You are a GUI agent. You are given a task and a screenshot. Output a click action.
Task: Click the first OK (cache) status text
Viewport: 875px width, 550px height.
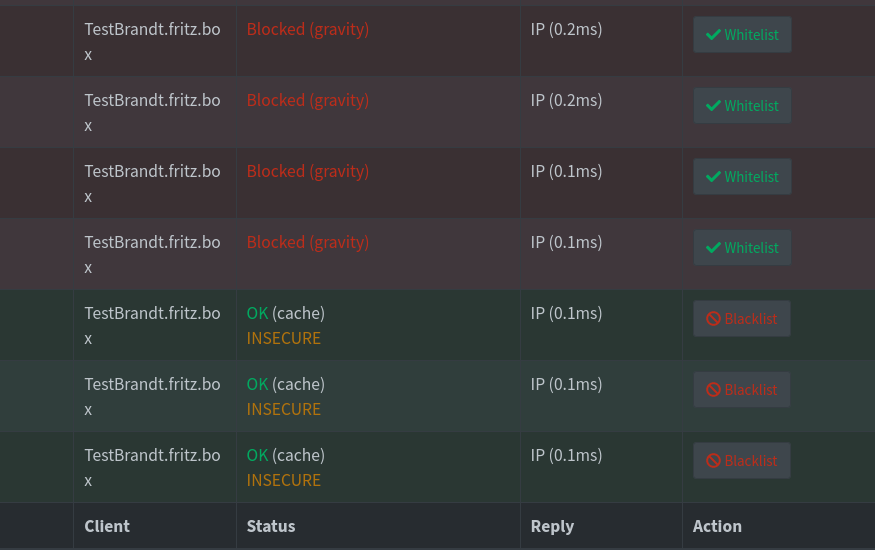pyautogui.click(x=286, y=313)
